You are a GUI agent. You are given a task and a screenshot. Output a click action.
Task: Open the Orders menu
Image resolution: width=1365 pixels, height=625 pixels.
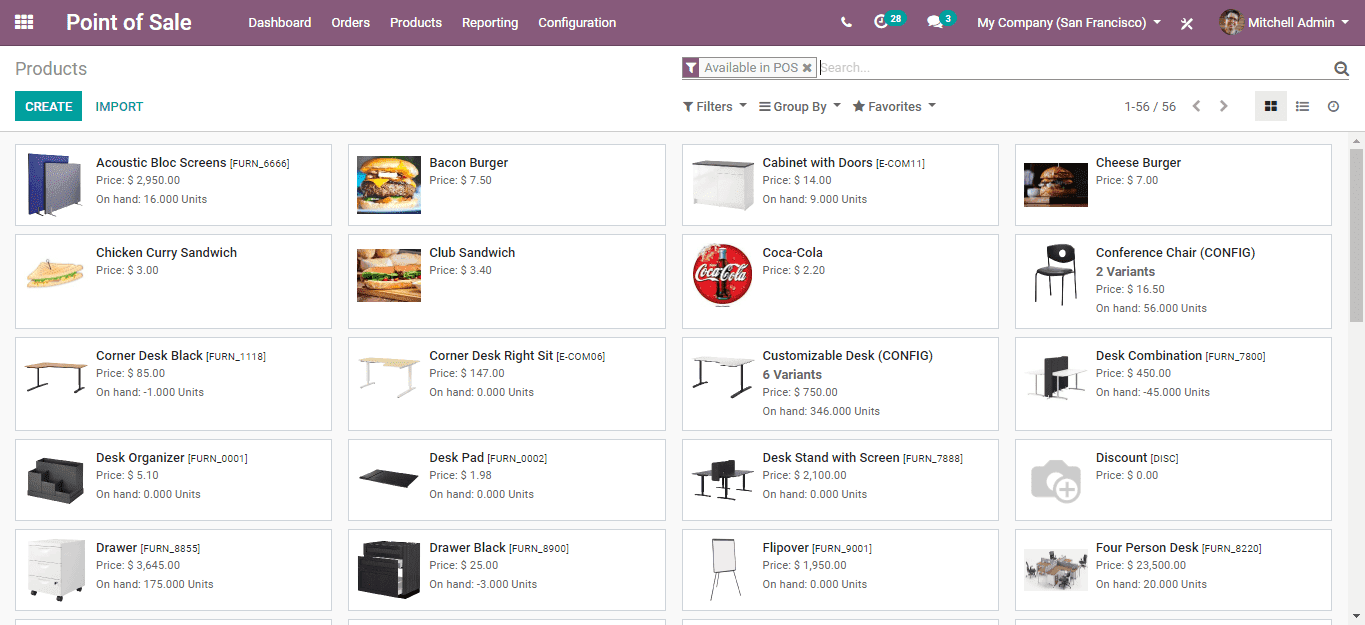(x=351, y=22)
